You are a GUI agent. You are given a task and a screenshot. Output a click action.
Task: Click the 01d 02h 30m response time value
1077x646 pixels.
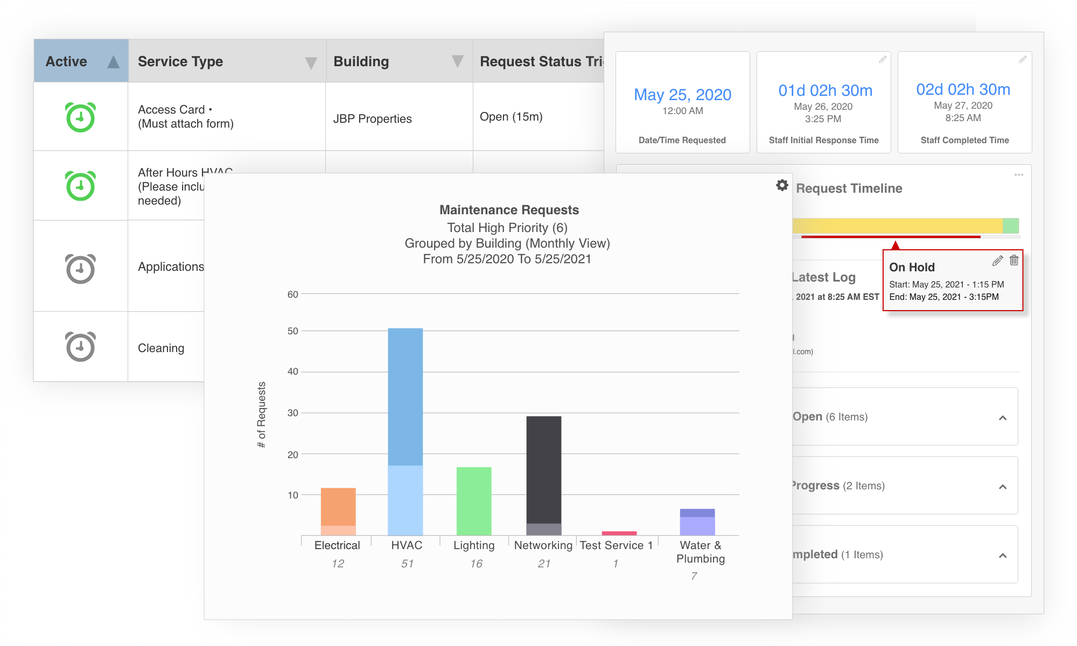pos(824,89)
